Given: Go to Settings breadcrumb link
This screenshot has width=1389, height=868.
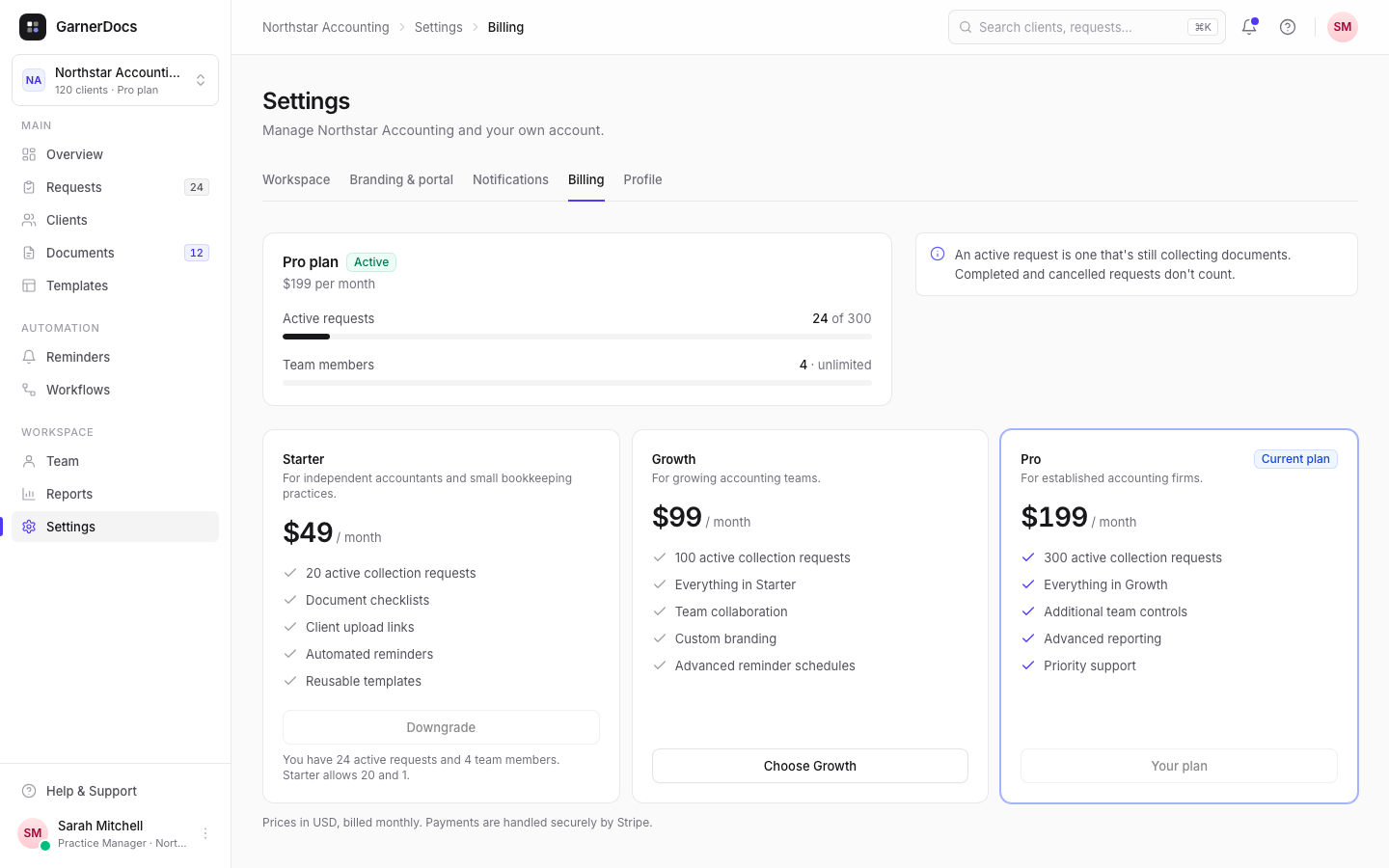Looking at the screenshot, I should 439,27.
